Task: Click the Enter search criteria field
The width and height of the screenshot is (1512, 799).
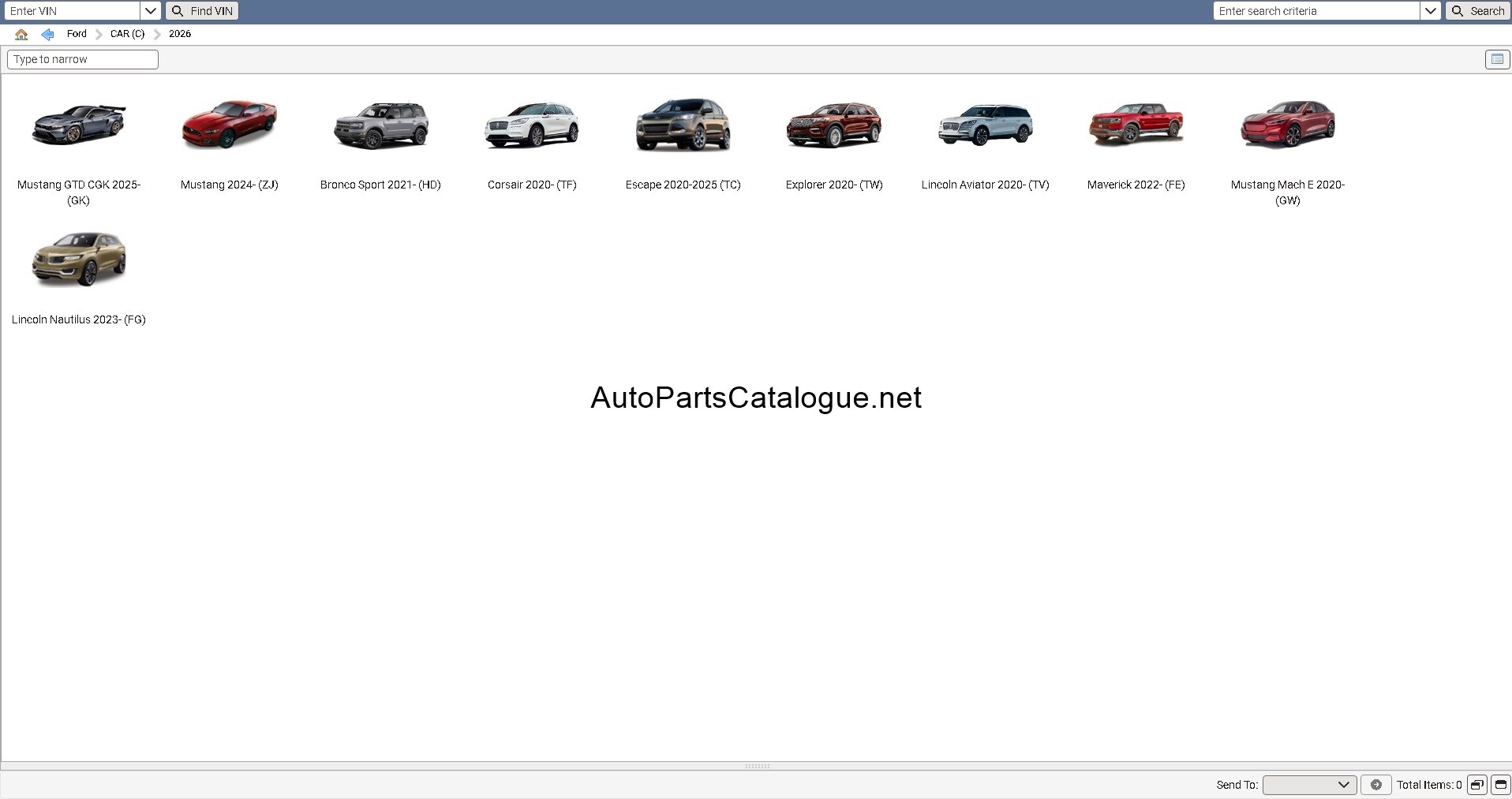Action: 1316,11
